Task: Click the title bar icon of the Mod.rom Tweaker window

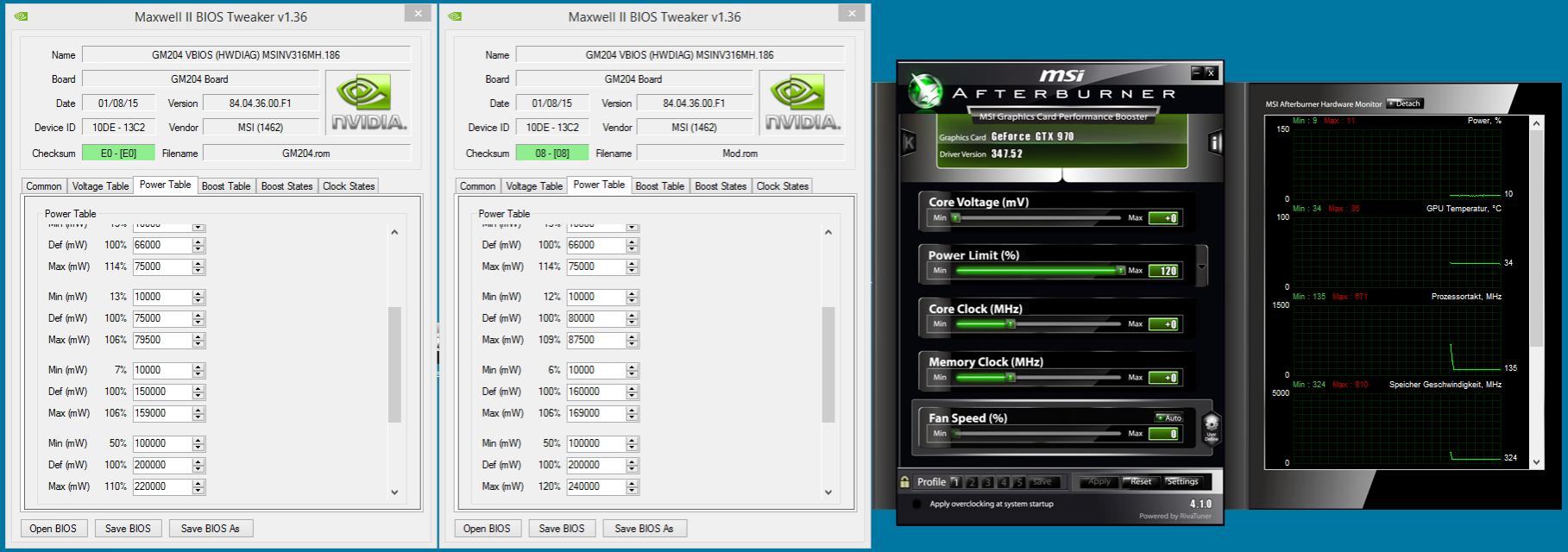Action: [455, 16]
